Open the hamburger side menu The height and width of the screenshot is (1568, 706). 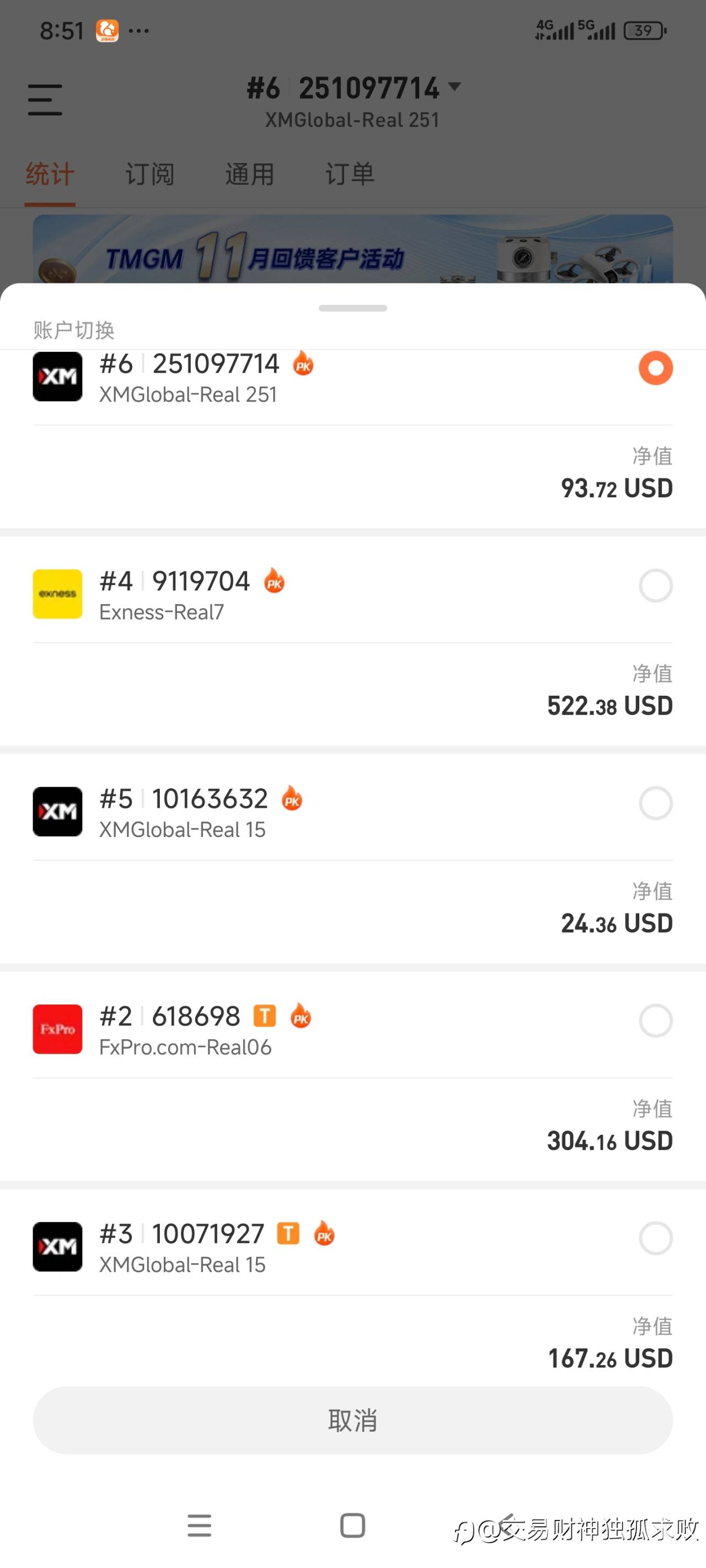click(x=45, y=100)
